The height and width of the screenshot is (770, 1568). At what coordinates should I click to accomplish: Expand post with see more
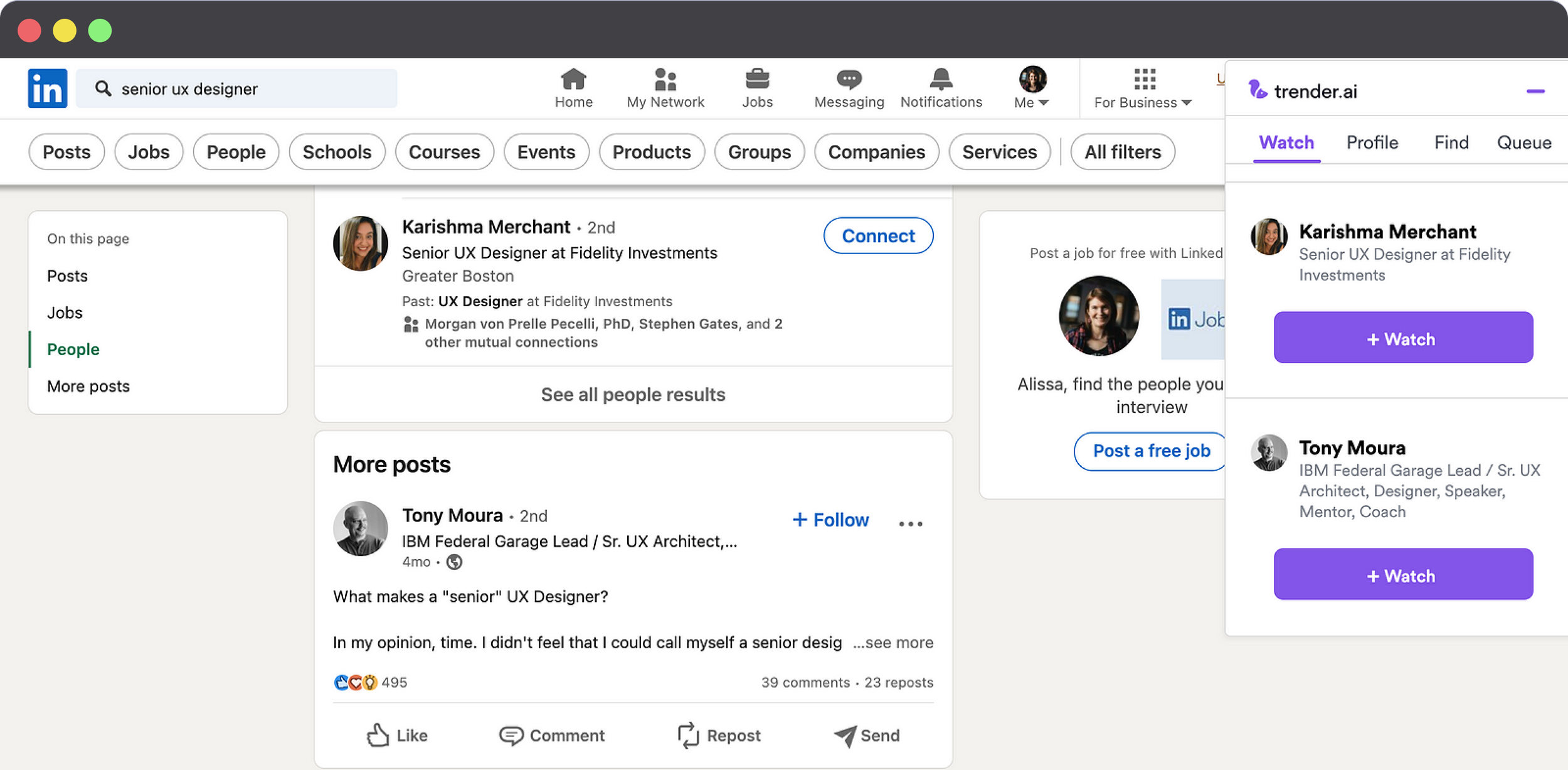coord(893,643)
